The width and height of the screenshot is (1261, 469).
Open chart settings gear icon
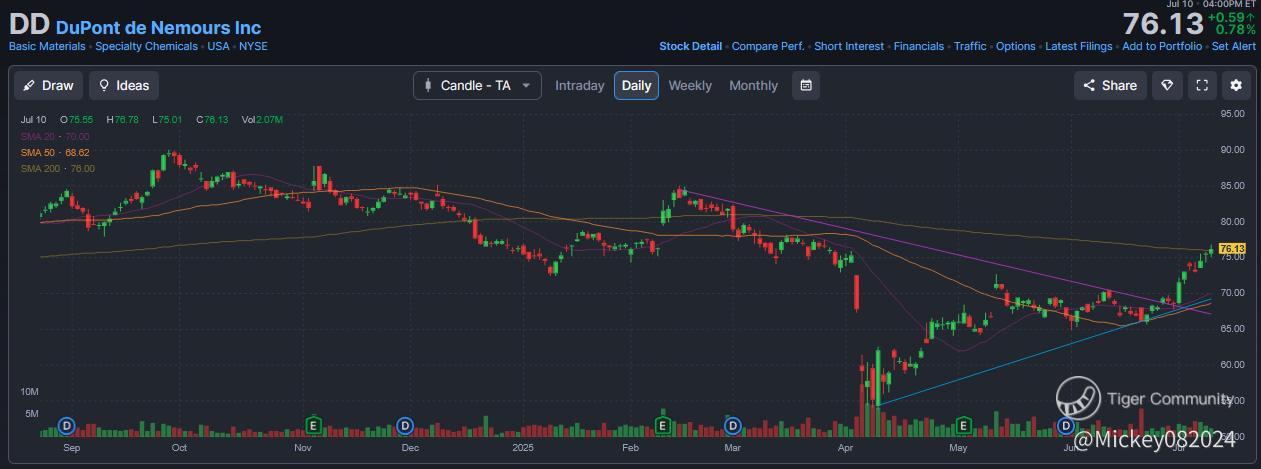click(x=1236, y=85)
